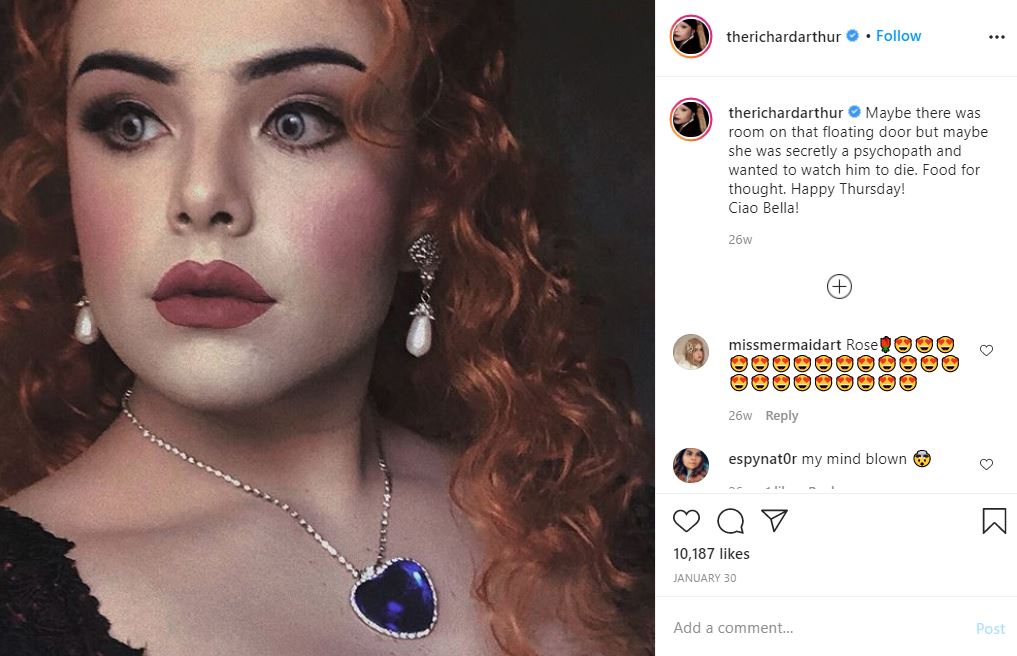Like missmermaidart's comment
Image resolution: width=1017 pixels, height=656 pixels.
(986, 351)
